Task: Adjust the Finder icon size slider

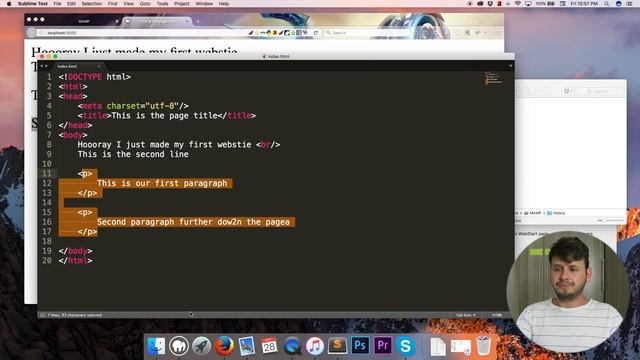Action: 610,220
